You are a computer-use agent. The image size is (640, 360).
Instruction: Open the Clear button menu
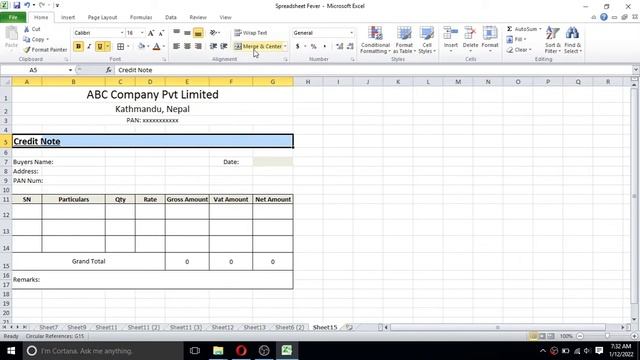point(519,50)
